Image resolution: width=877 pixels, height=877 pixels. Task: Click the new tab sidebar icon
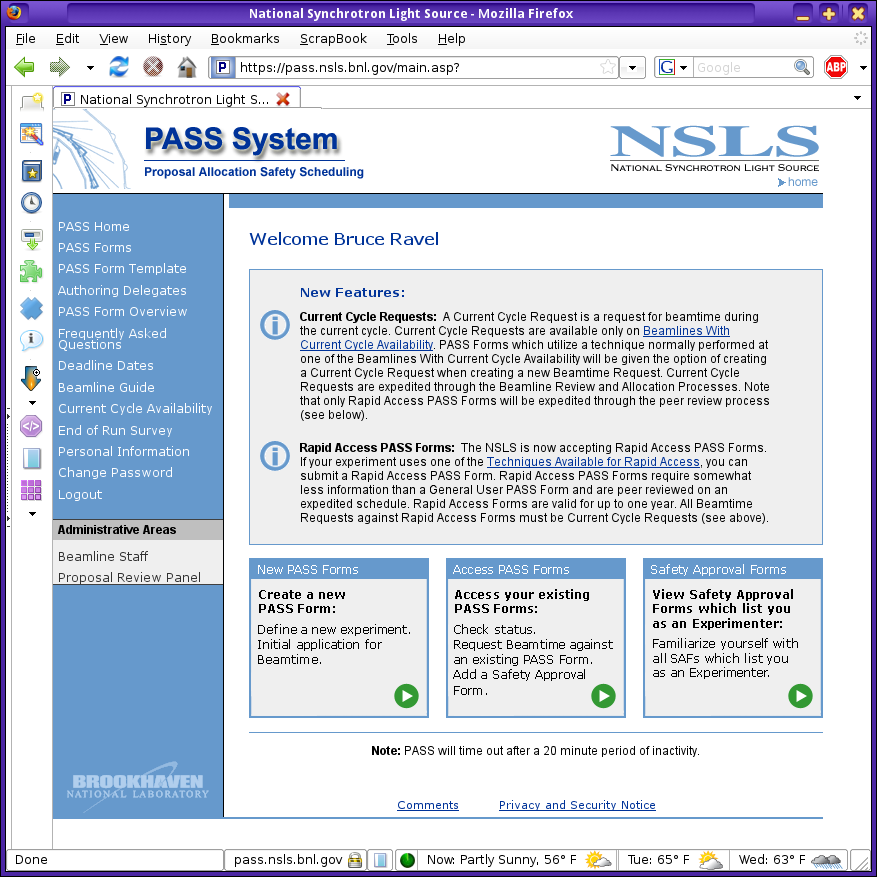[32, 101]
